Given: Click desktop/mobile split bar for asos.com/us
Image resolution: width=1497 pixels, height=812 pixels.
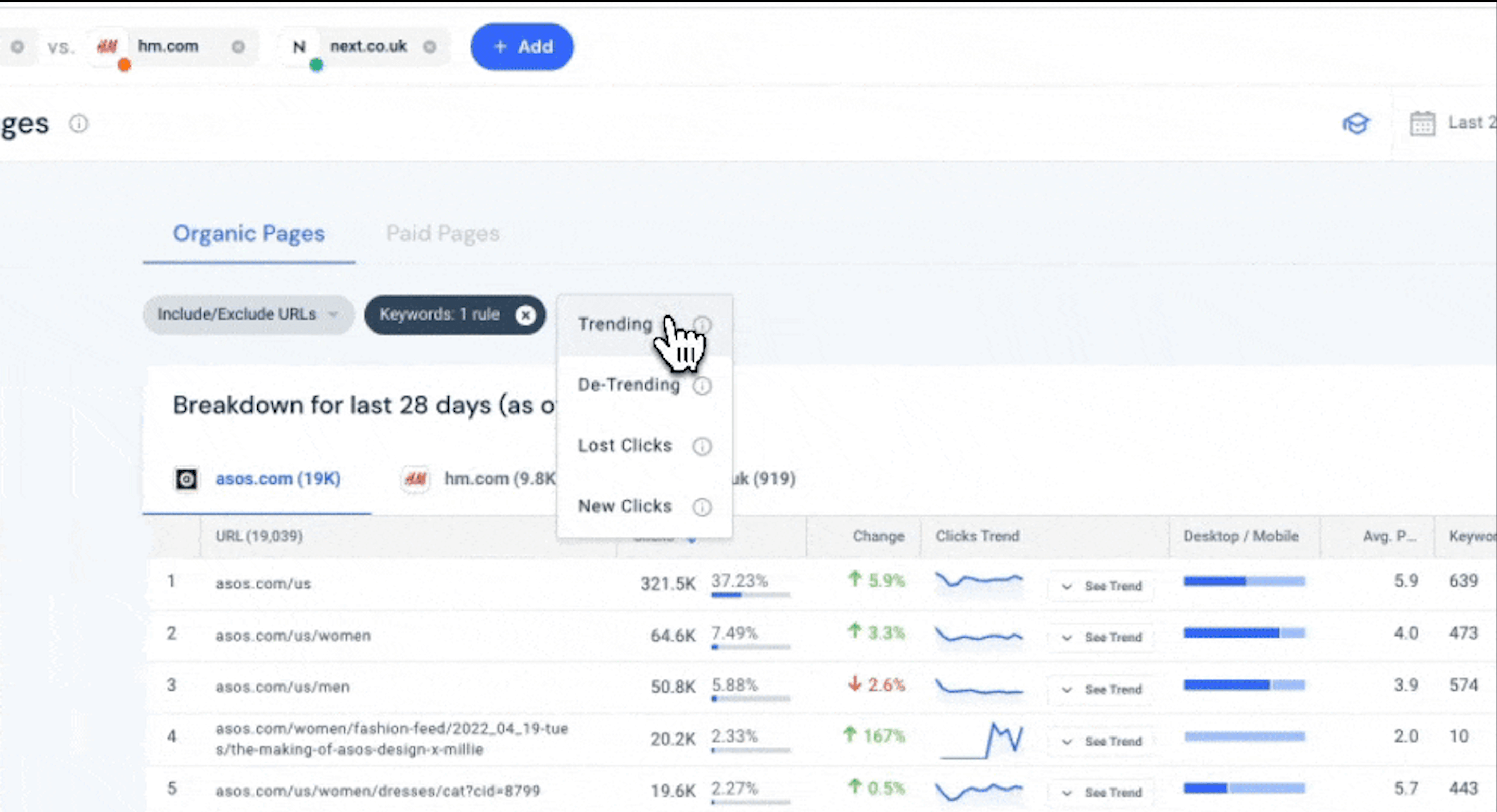Looking at the screenshot, I should click(x=1244, y=581).
